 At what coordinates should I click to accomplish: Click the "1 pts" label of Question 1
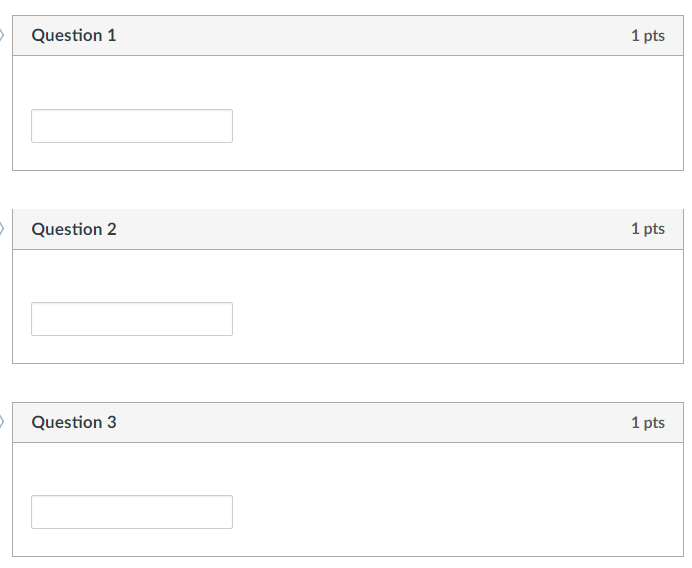tap(647, 36)
